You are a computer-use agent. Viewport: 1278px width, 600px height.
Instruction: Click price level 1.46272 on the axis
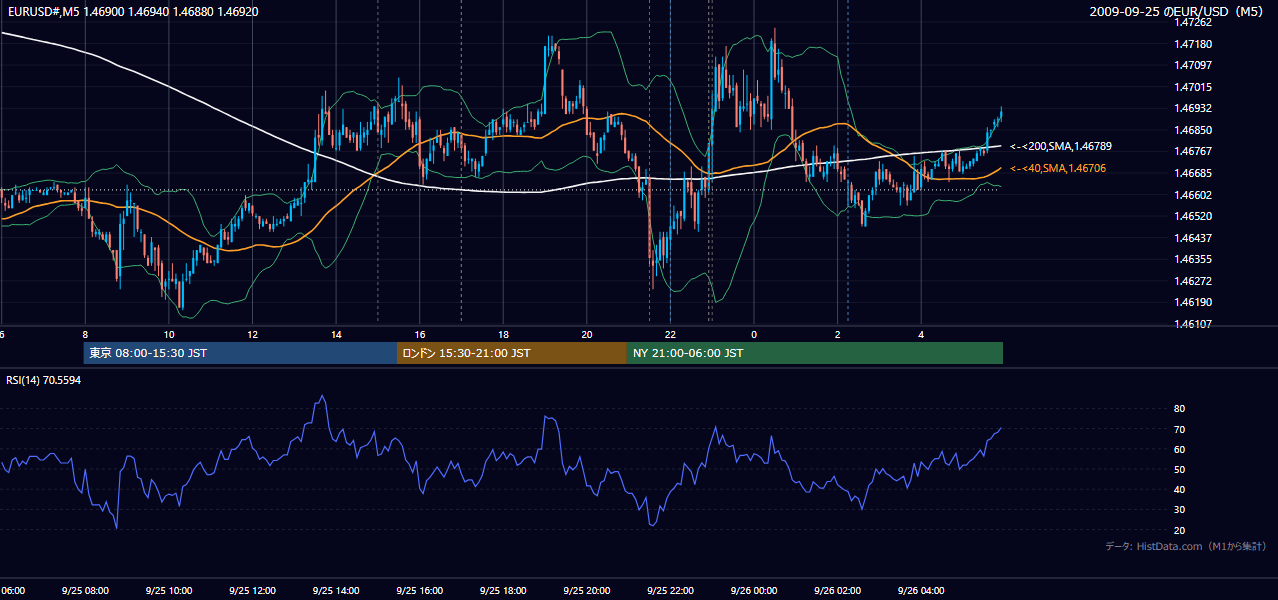point(1194,281)
